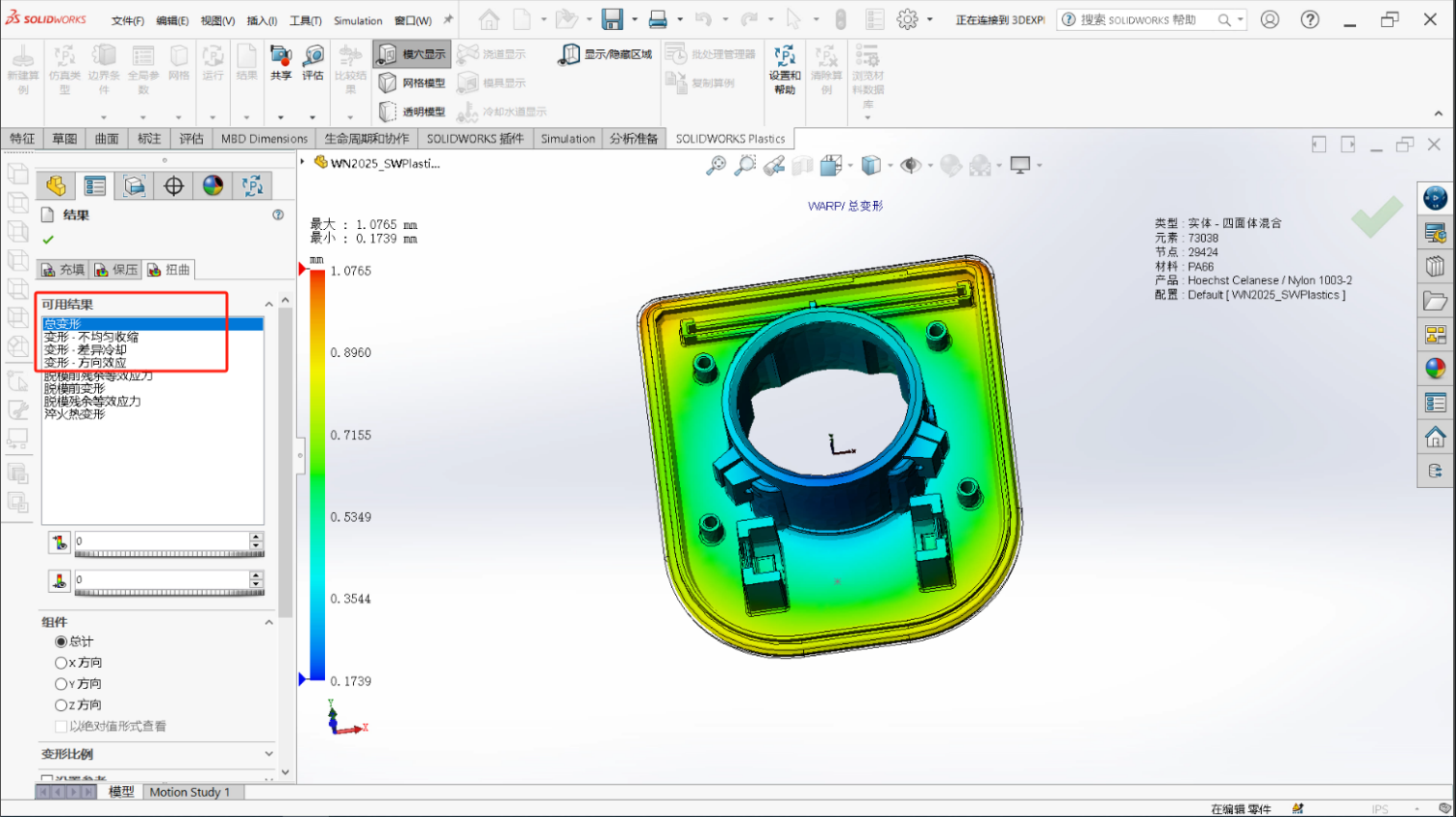Click the Zoom to Area icon
The height and width of the screenshot is (817, 1456).
click(x=745, y=166)
